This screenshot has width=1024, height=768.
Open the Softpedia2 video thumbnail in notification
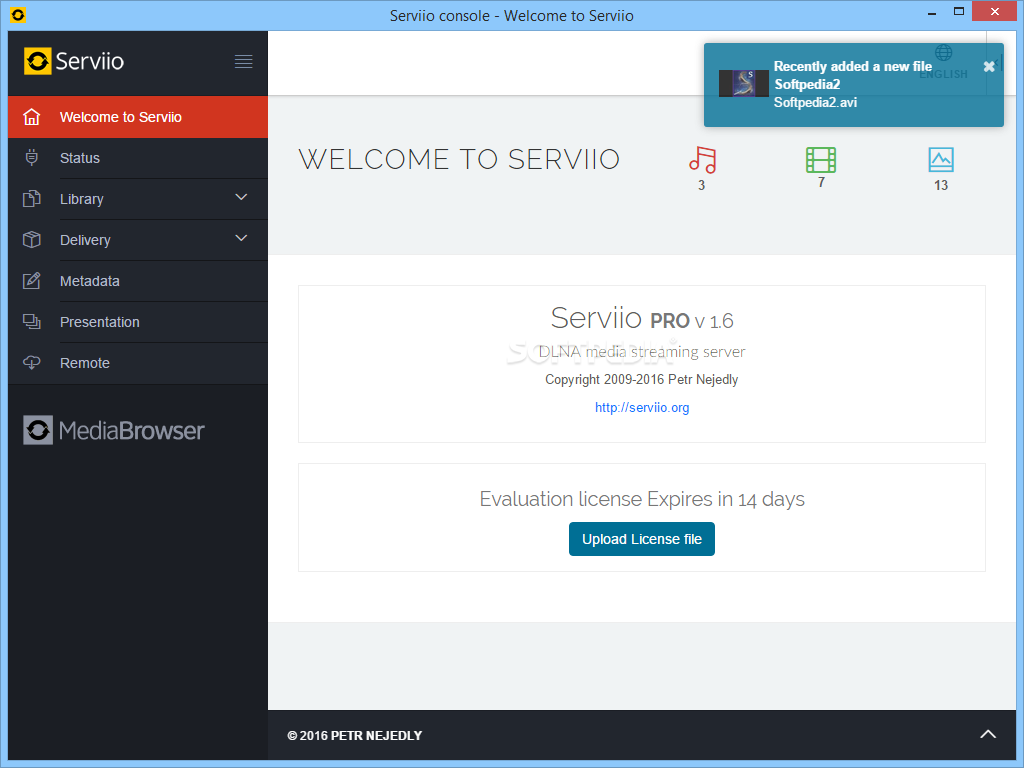point(744,84)
